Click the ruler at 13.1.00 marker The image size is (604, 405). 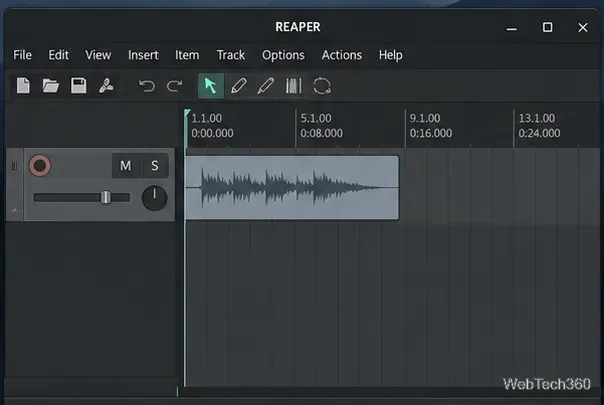(x=537, y=118)
